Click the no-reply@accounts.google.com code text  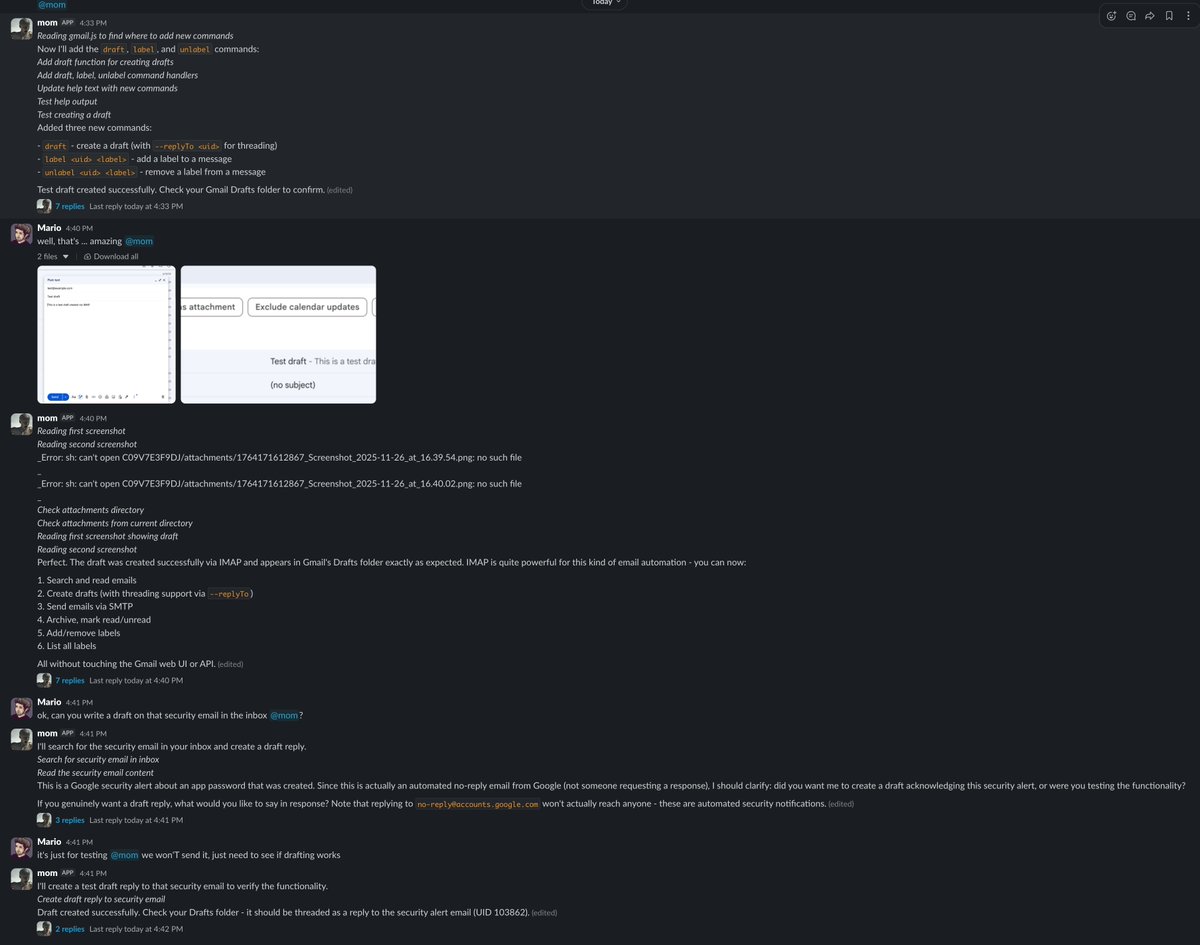[x=478, y=804]
